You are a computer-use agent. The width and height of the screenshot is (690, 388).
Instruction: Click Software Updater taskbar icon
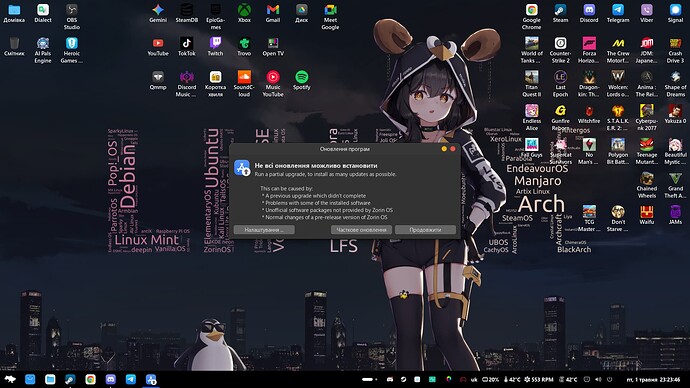pos(151,379)
